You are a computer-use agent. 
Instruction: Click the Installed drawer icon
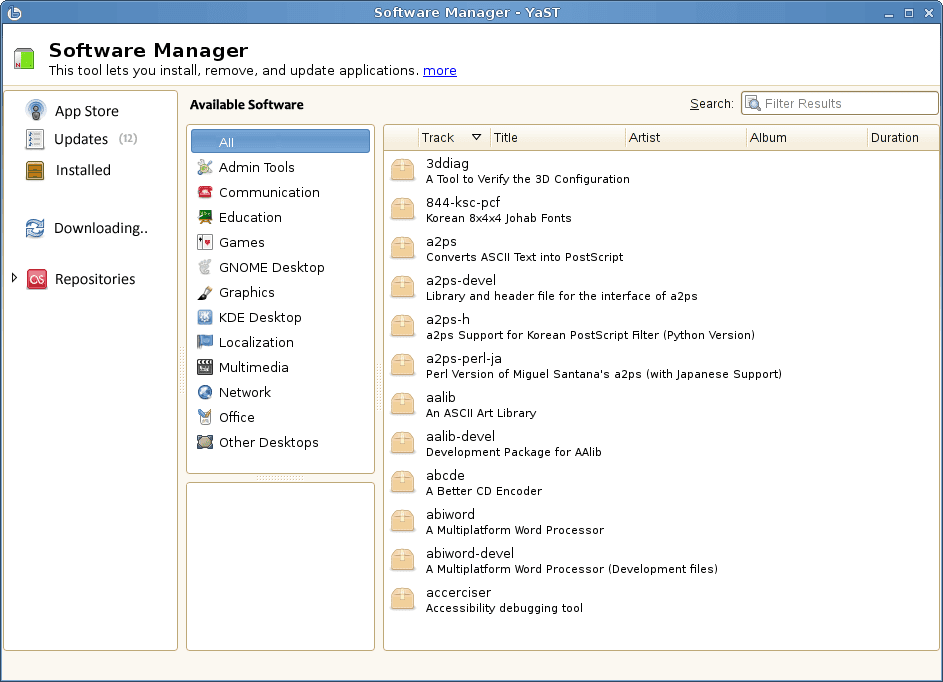[x=35, y=170]
